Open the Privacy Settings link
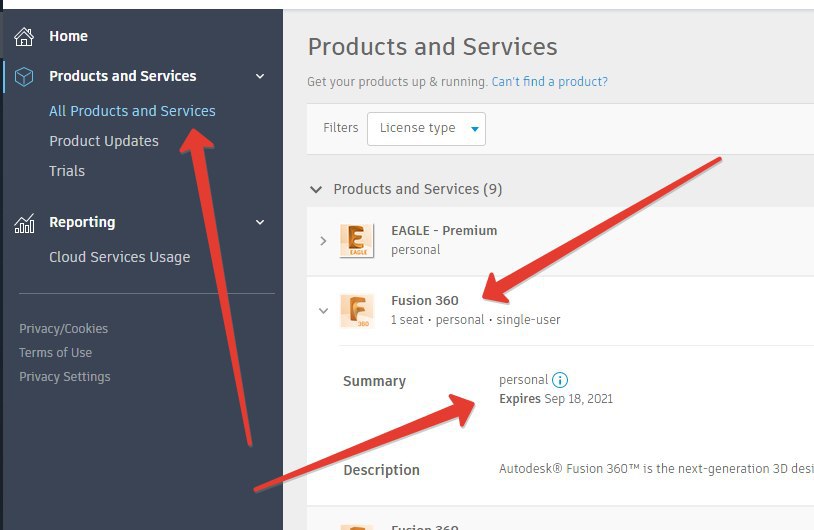This screenshot has width=814, height=530. tap(65, 376)
